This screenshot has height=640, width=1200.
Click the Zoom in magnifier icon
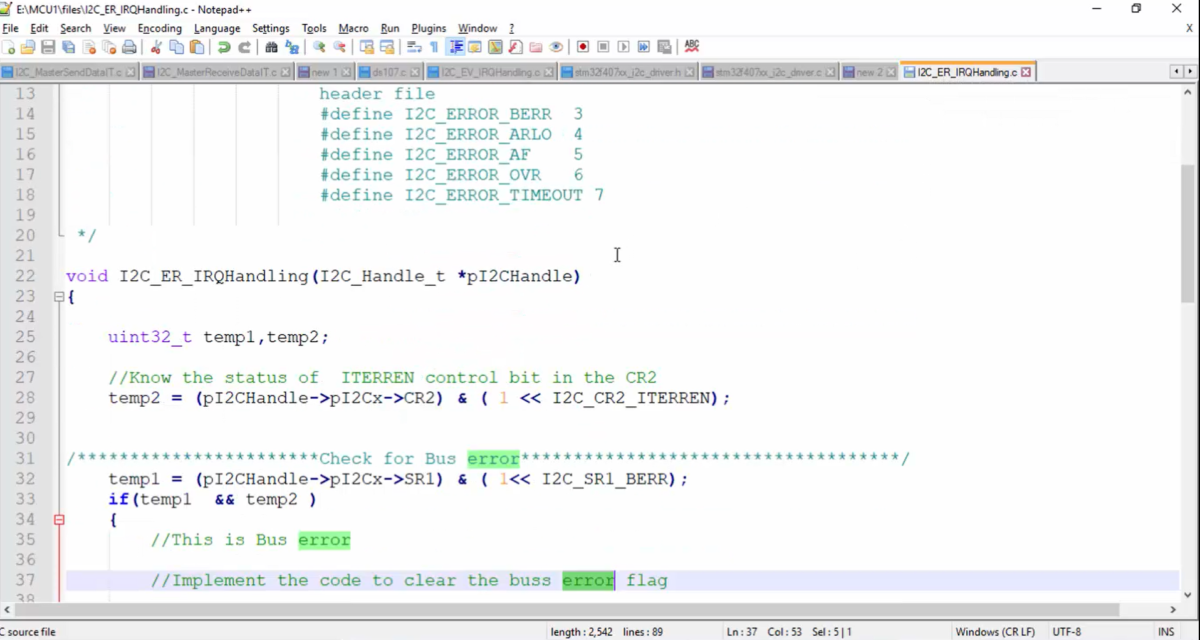(319, 47)
